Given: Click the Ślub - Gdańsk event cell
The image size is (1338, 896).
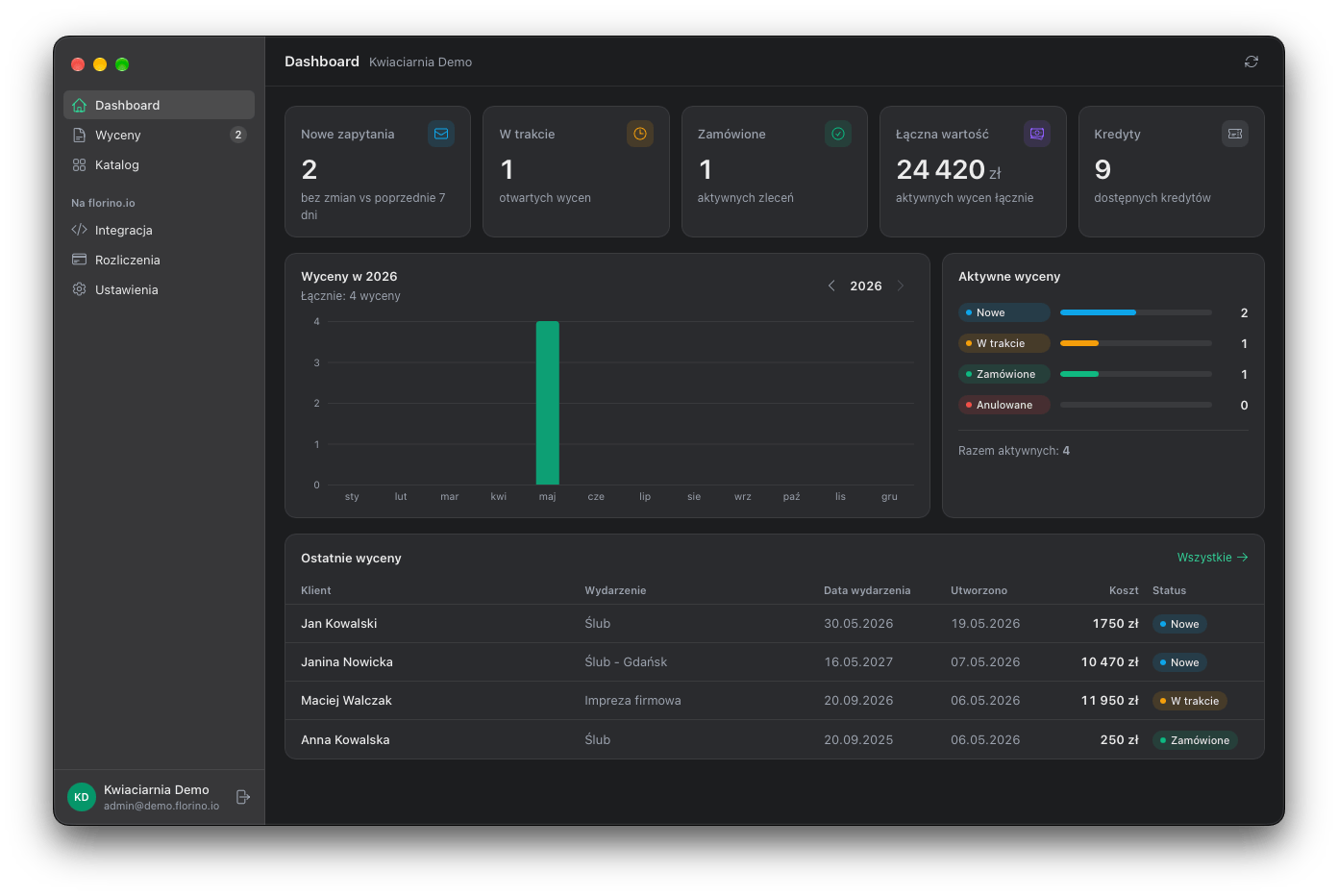Looking at the screenshot, I should coord(626,662).
